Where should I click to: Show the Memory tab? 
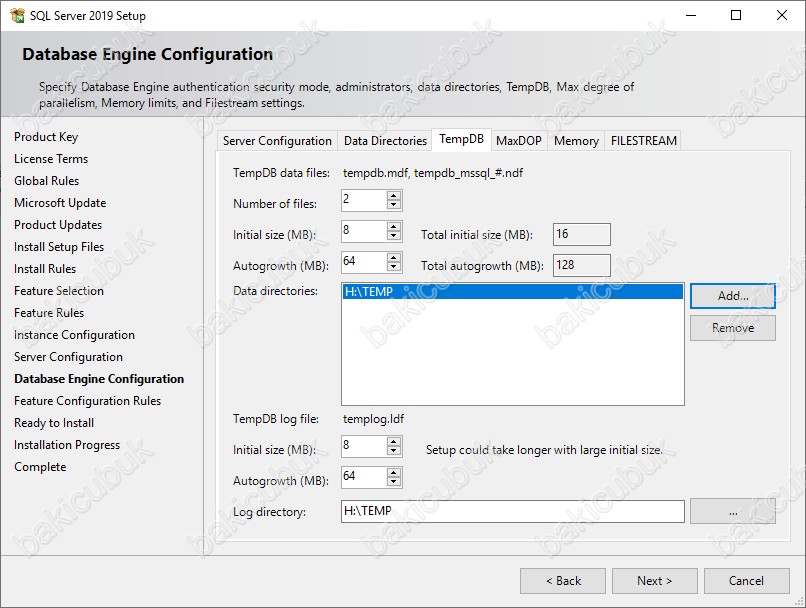[x=576, y=141]
